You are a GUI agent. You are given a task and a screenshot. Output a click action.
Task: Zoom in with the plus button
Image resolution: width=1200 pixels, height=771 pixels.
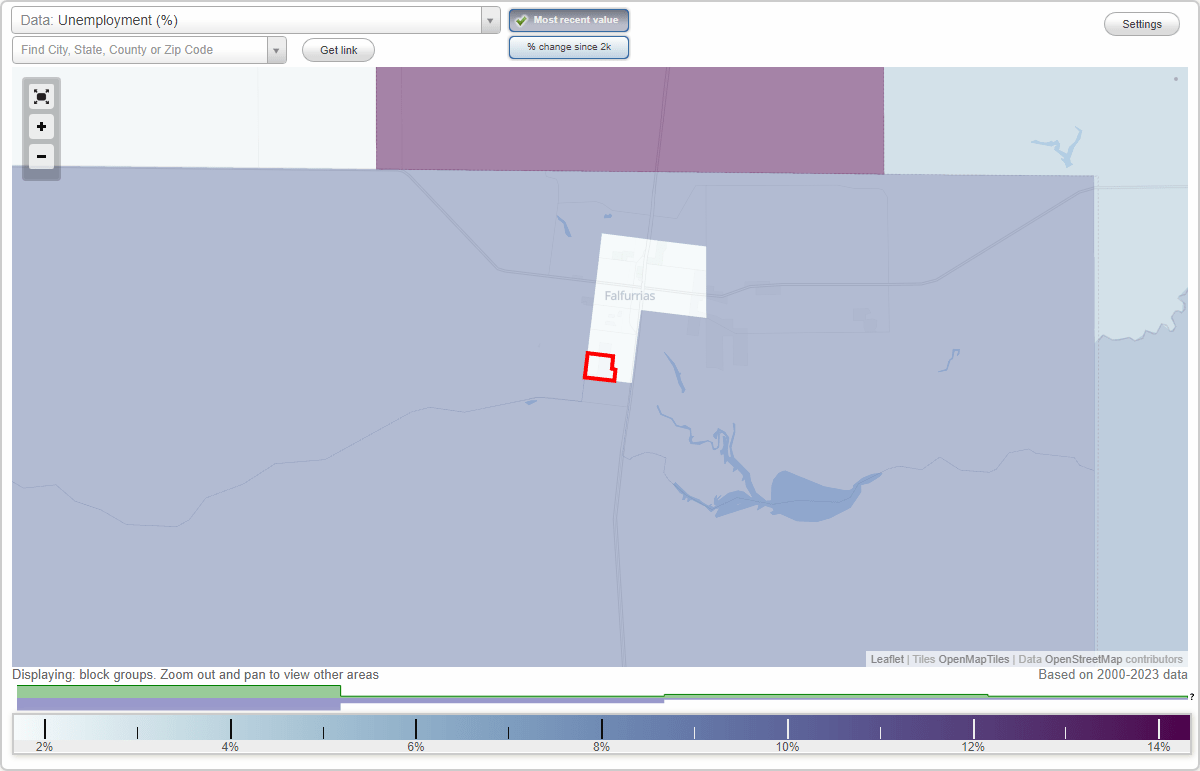(41, 126)
